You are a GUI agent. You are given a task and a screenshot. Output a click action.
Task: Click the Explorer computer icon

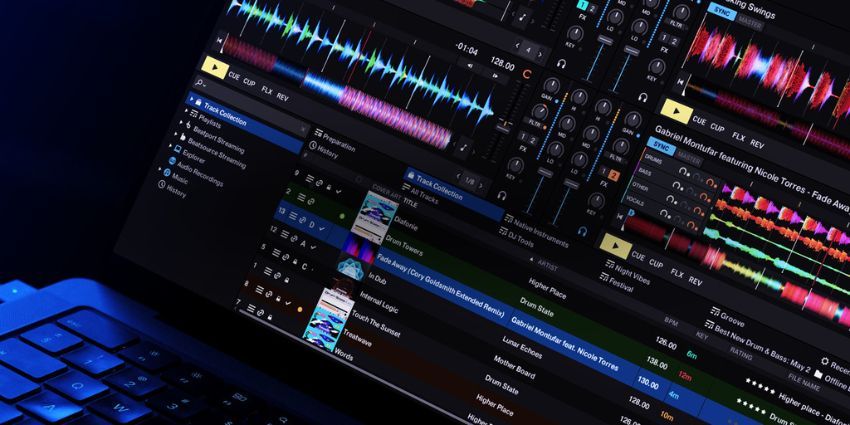click(177, 148)
